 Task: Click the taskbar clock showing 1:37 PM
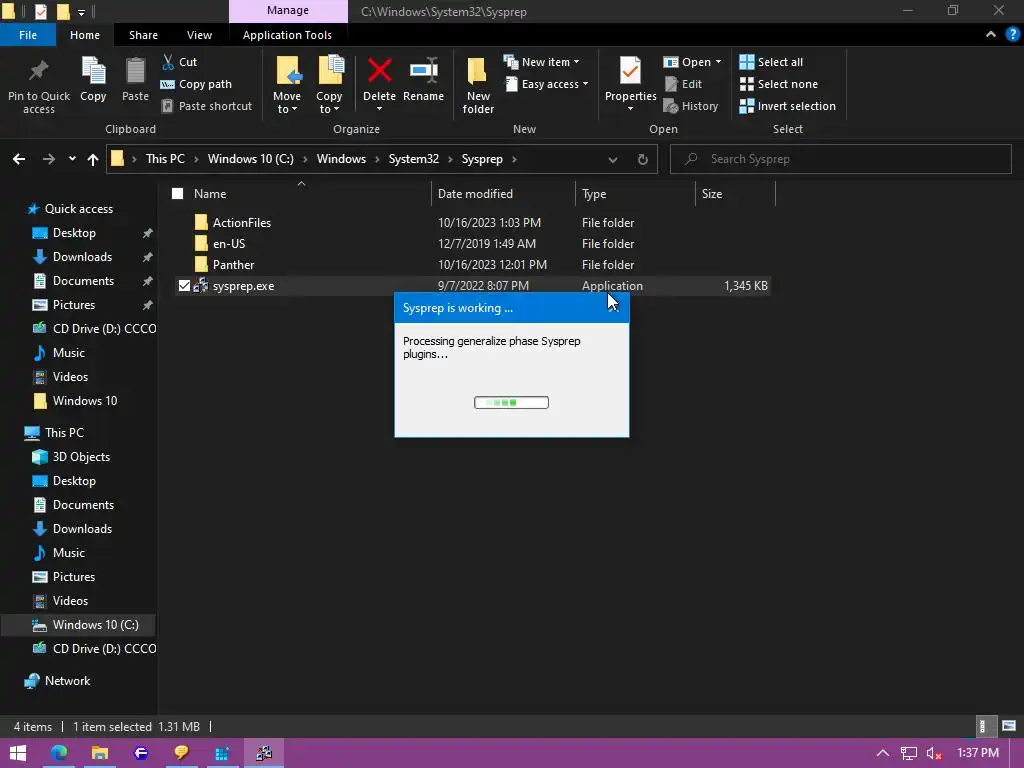tap(978, 753)
